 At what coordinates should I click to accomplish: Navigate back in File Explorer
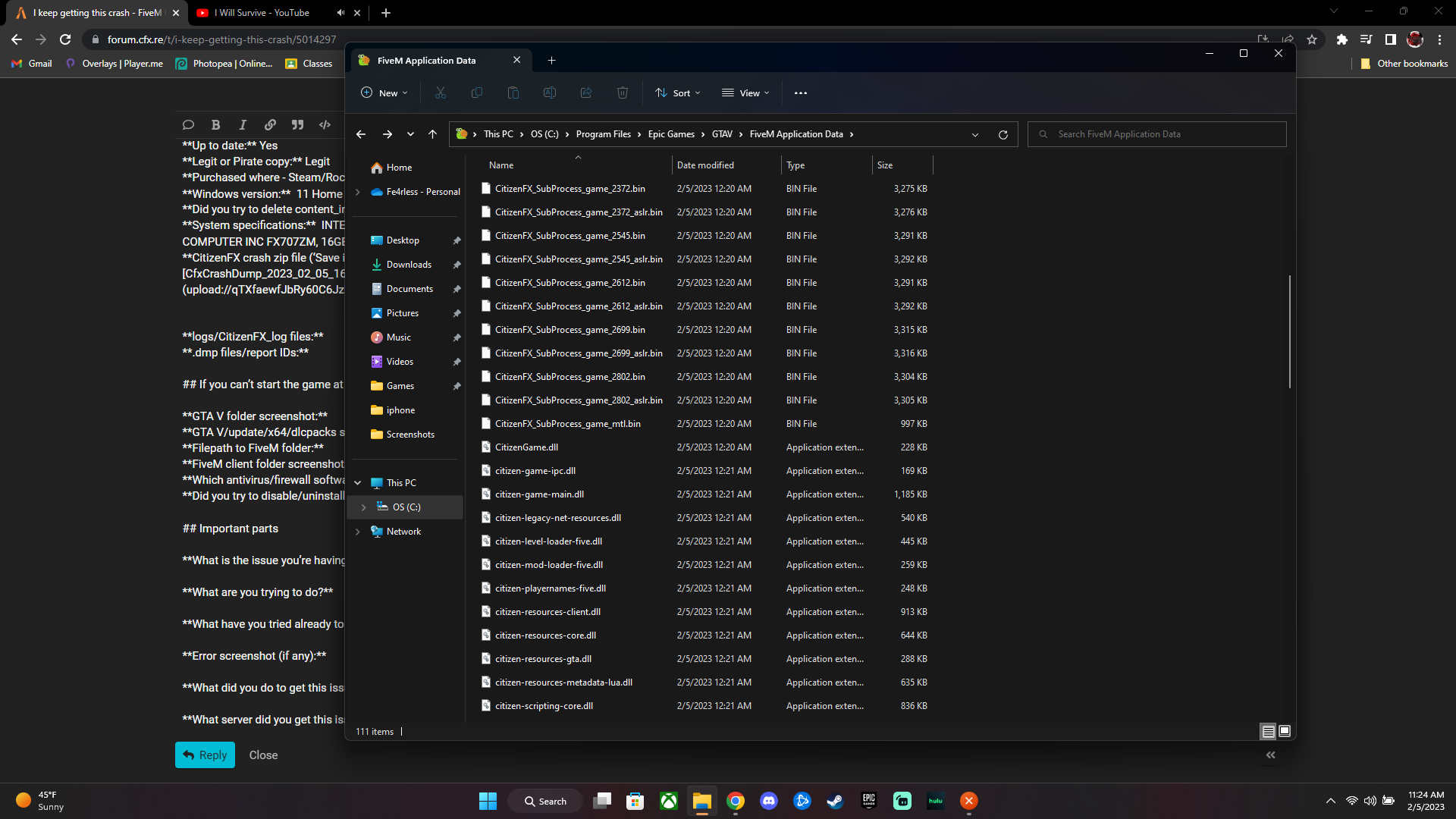[361, 134]
